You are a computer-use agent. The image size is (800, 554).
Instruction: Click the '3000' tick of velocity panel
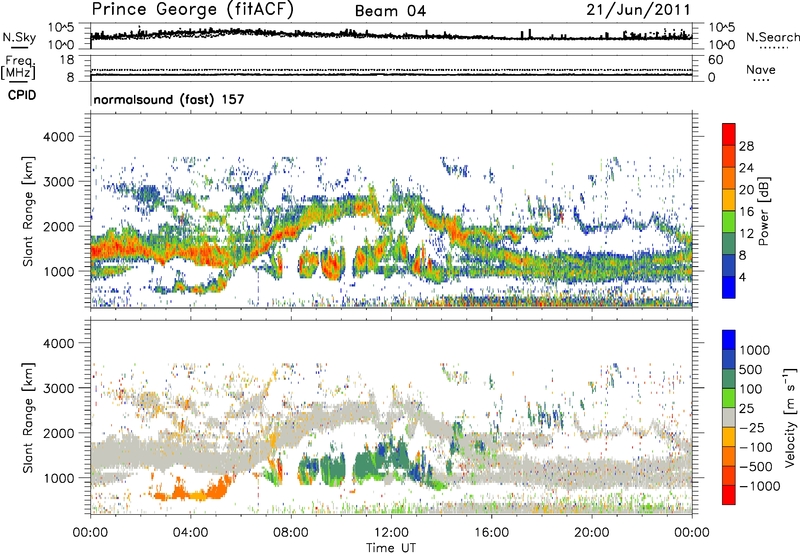59,388
